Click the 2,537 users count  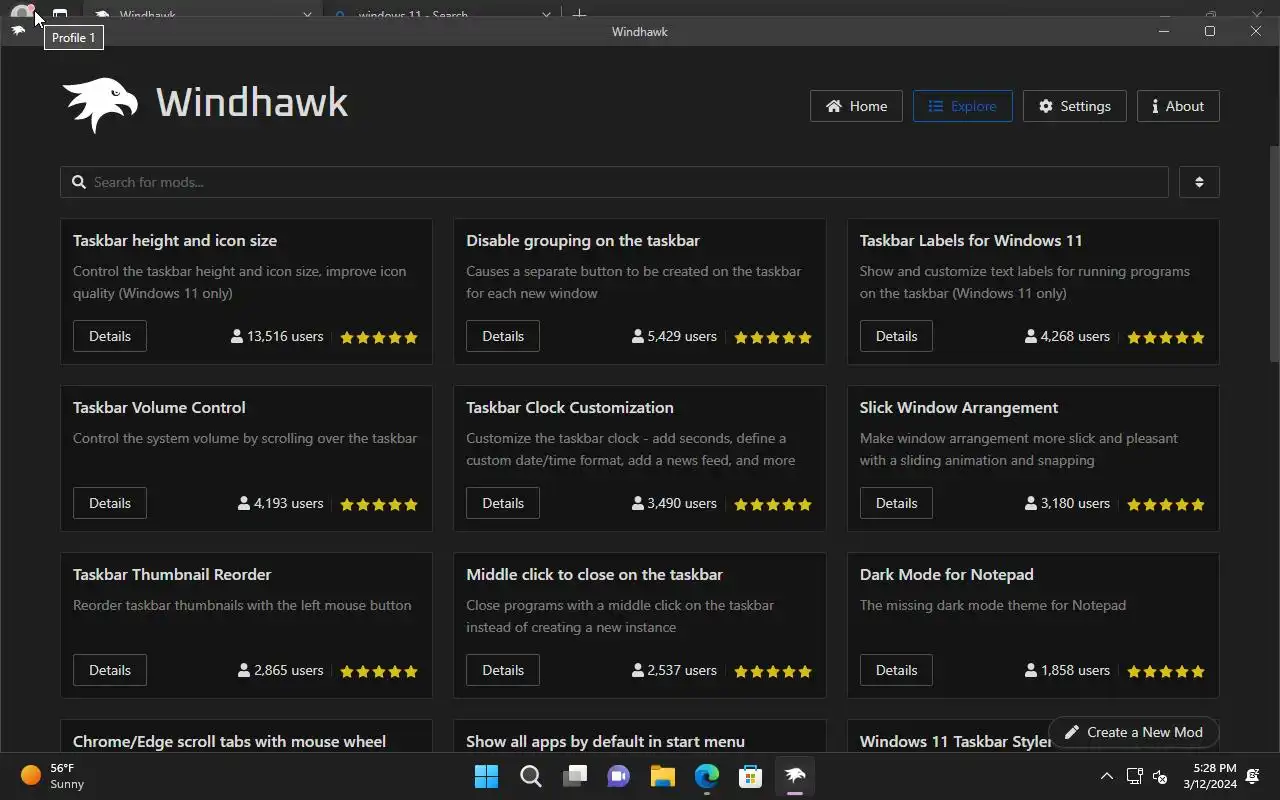click(x=674, y=670)
